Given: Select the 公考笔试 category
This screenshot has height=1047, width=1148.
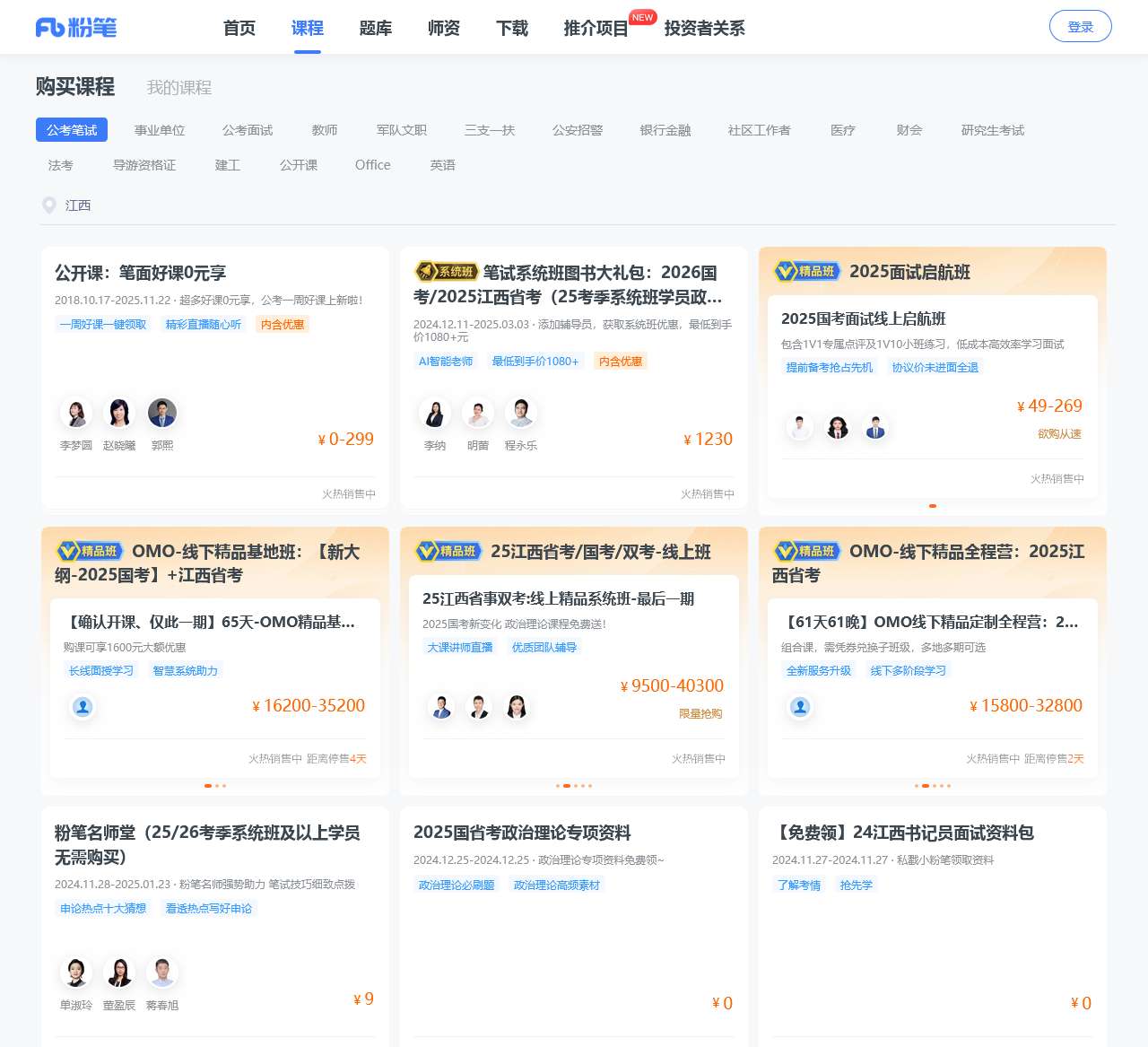Looking at the screenshot, I should 72,130.
